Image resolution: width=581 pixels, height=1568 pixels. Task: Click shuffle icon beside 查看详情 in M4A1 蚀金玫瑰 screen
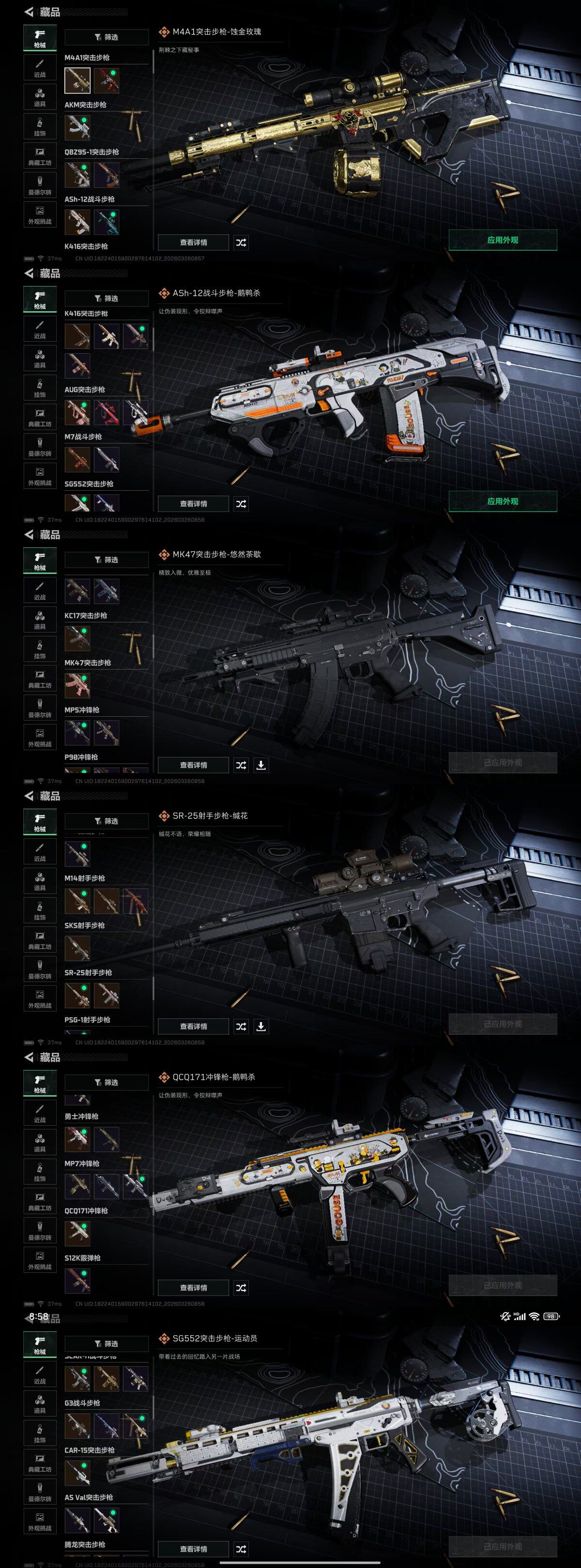coord(241,242)
